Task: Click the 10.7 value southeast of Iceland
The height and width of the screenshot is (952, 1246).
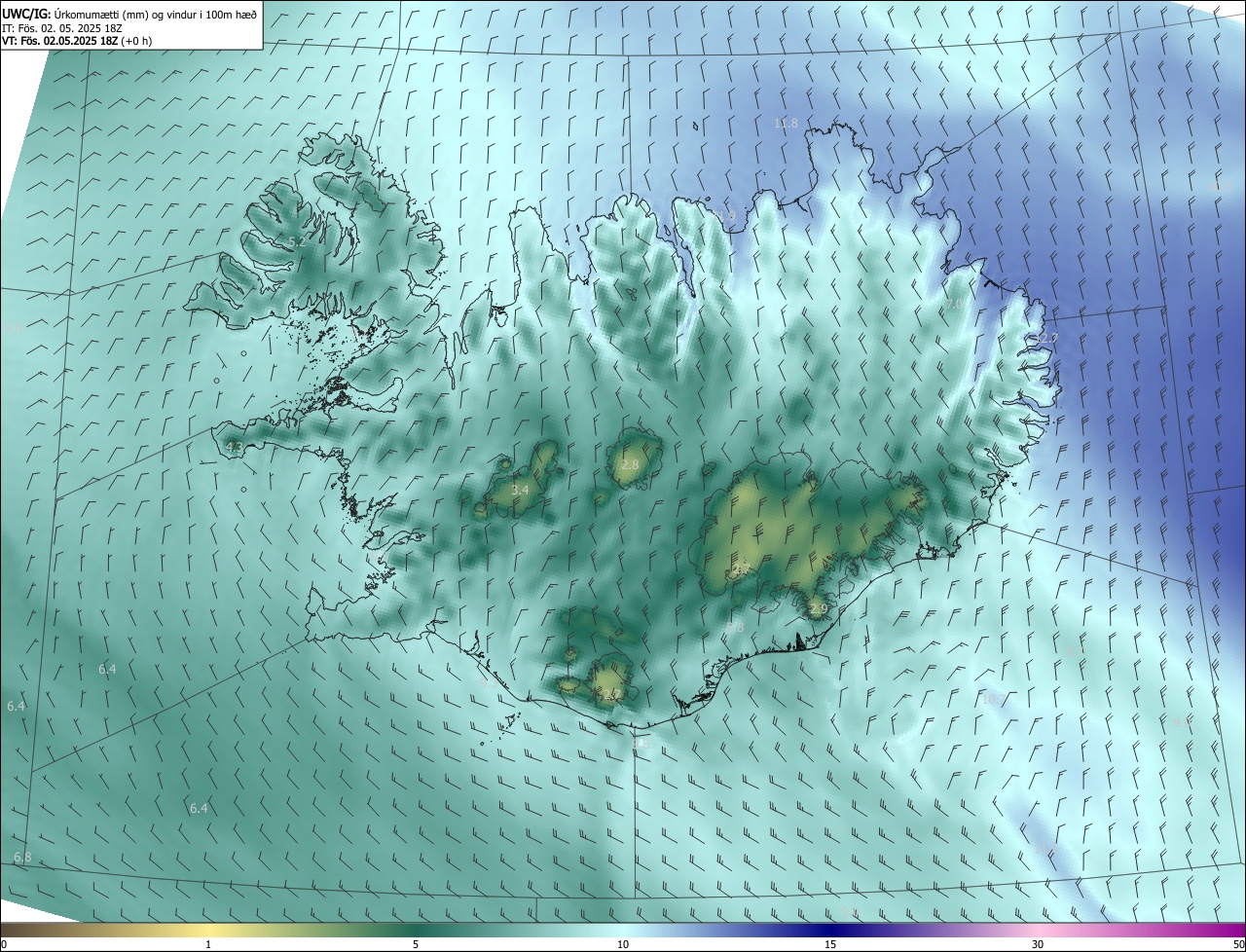Action: point(994,699)
